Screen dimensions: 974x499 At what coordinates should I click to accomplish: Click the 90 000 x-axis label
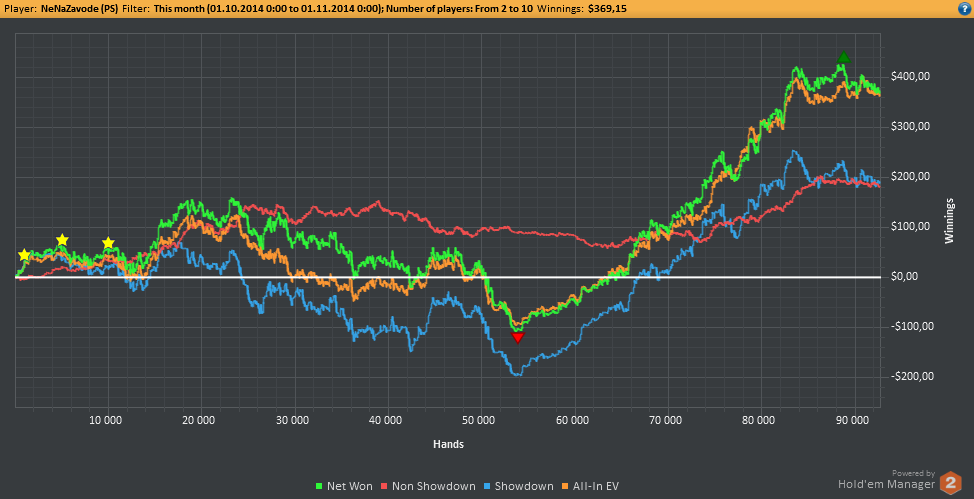pos(855,421)
